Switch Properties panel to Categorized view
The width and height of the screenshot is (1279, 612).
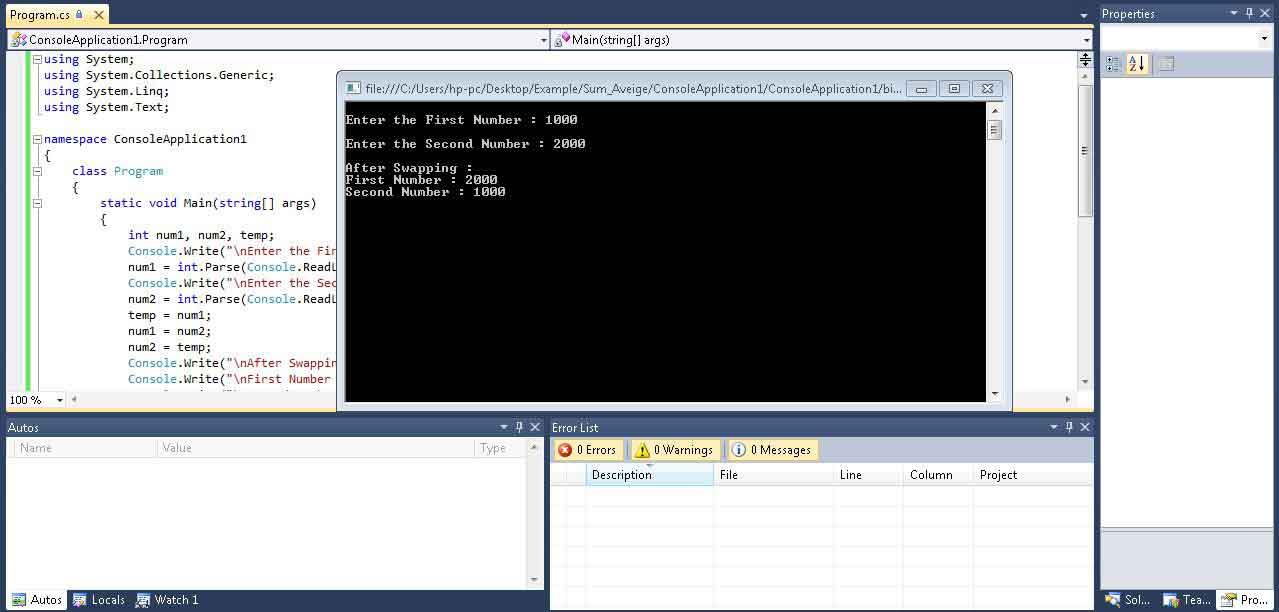[1114, 64]
